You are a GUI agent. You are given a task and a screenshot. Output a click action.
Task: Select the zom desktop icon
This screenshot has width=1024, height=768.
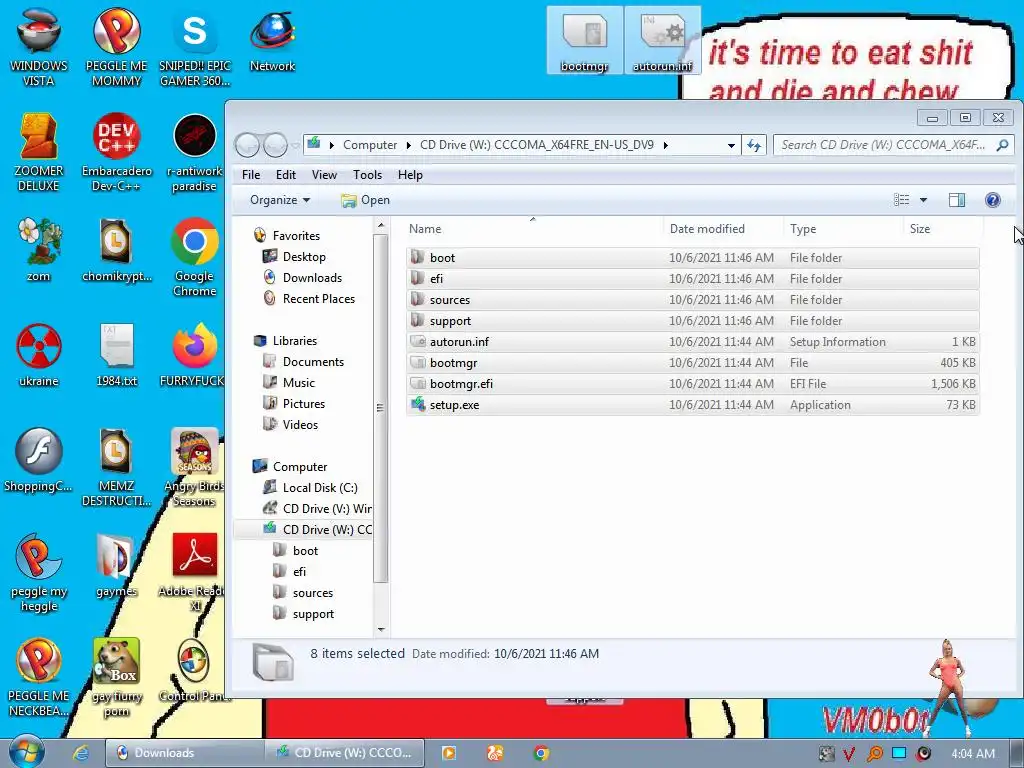(x=39, y=248)
